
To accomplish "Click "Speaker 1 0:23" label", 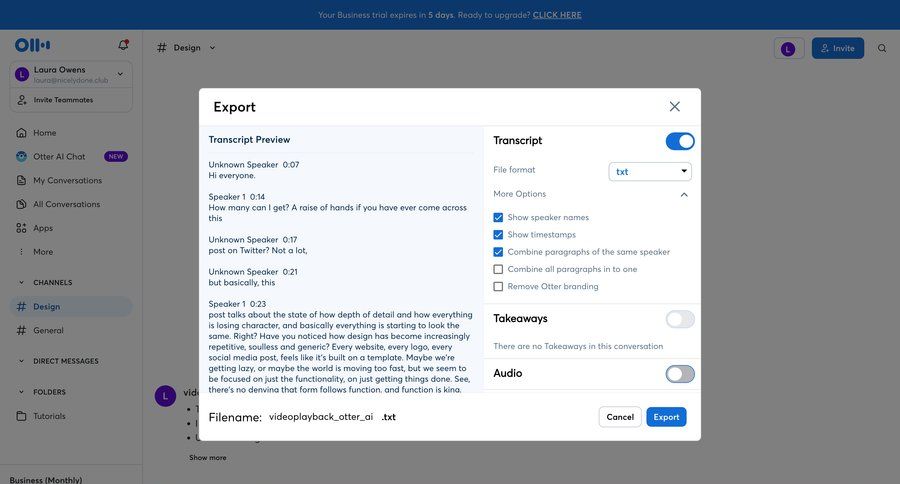I will (x=237, y=304).
